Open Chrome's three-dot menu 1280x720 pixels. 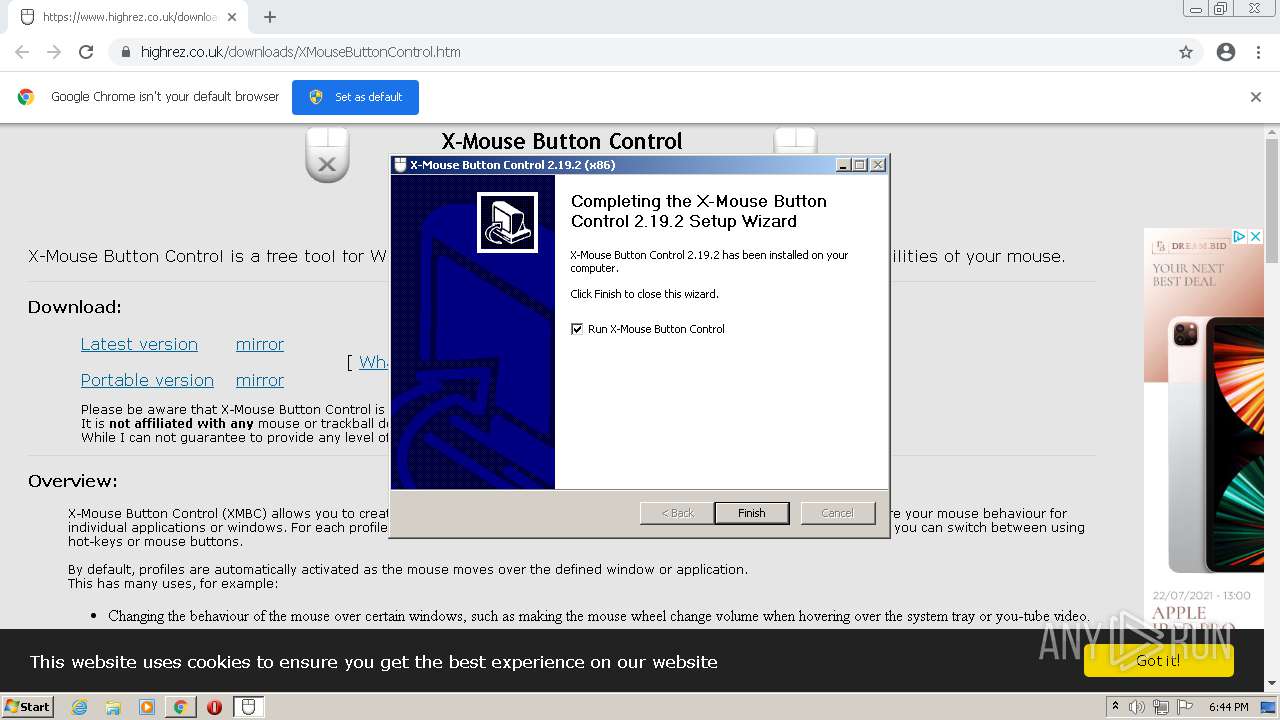click(x=1258, y=52)
